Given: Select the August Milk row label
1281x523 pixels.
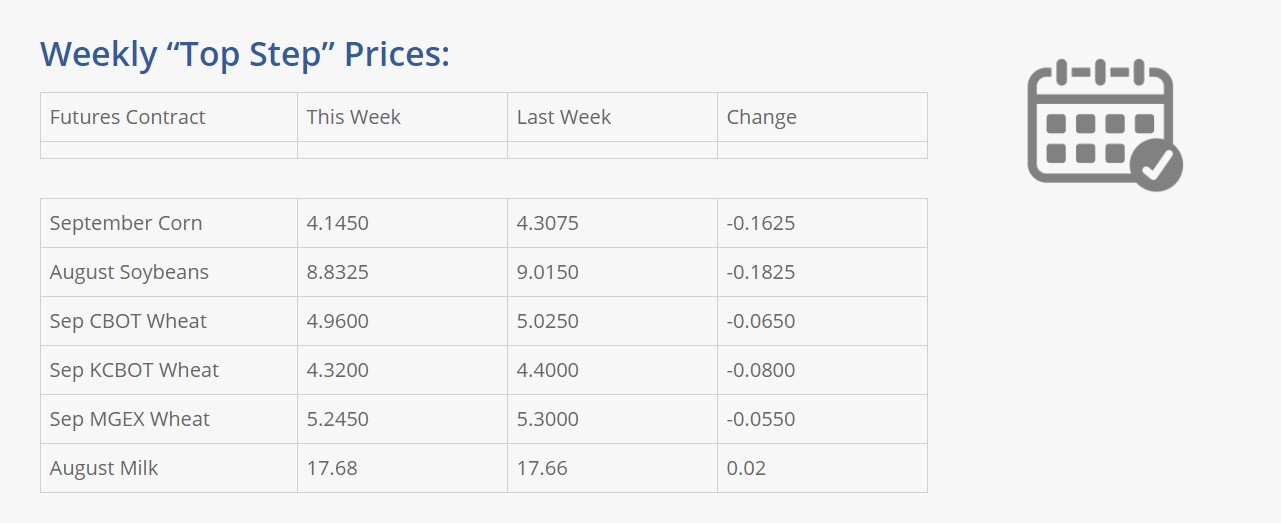Looking at the screenshot, I should click(x=104, y=468).
